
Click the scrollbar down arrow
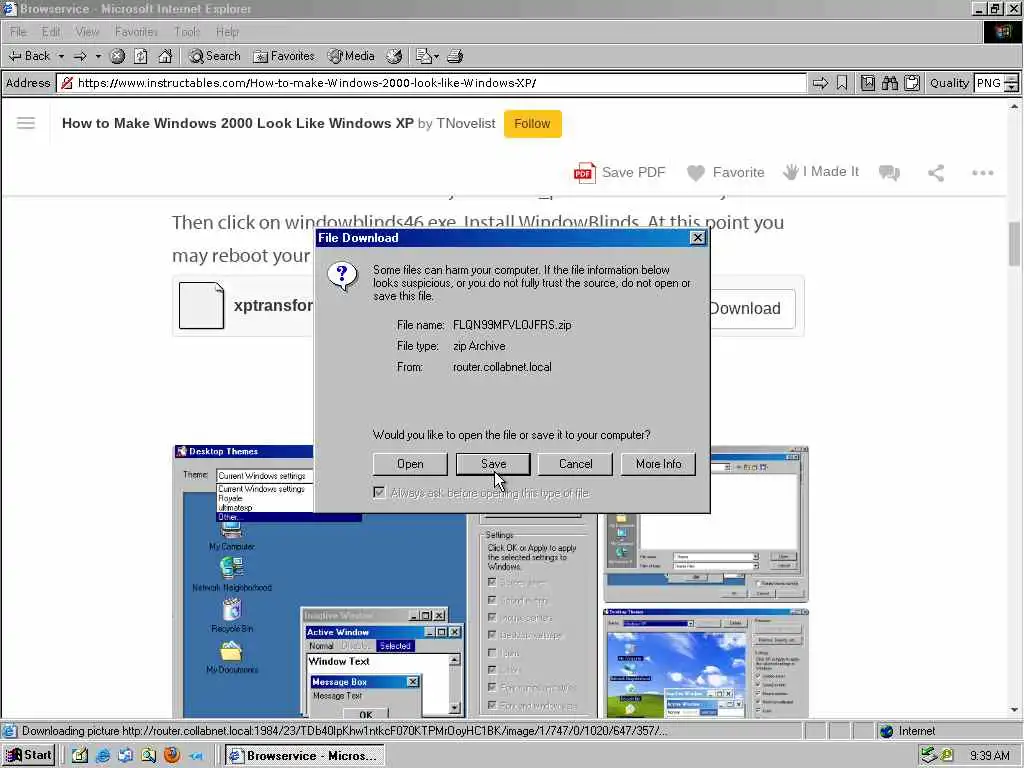(x=1014, y=710)
